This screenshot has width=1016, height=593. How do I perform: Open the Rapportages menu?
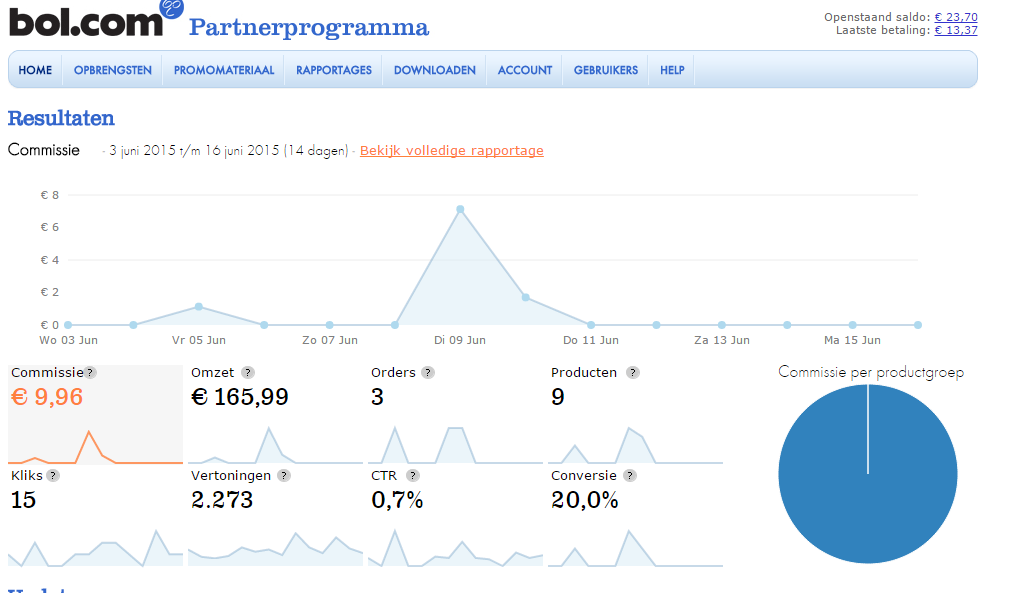334,70
